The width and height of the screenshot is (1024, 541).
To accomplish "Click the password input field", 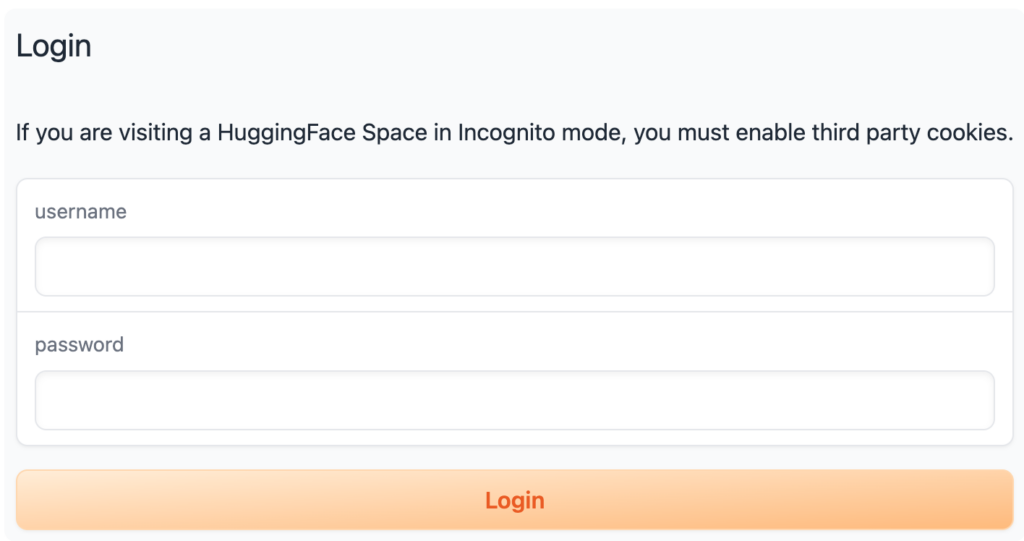I will [x=515, y=401].
